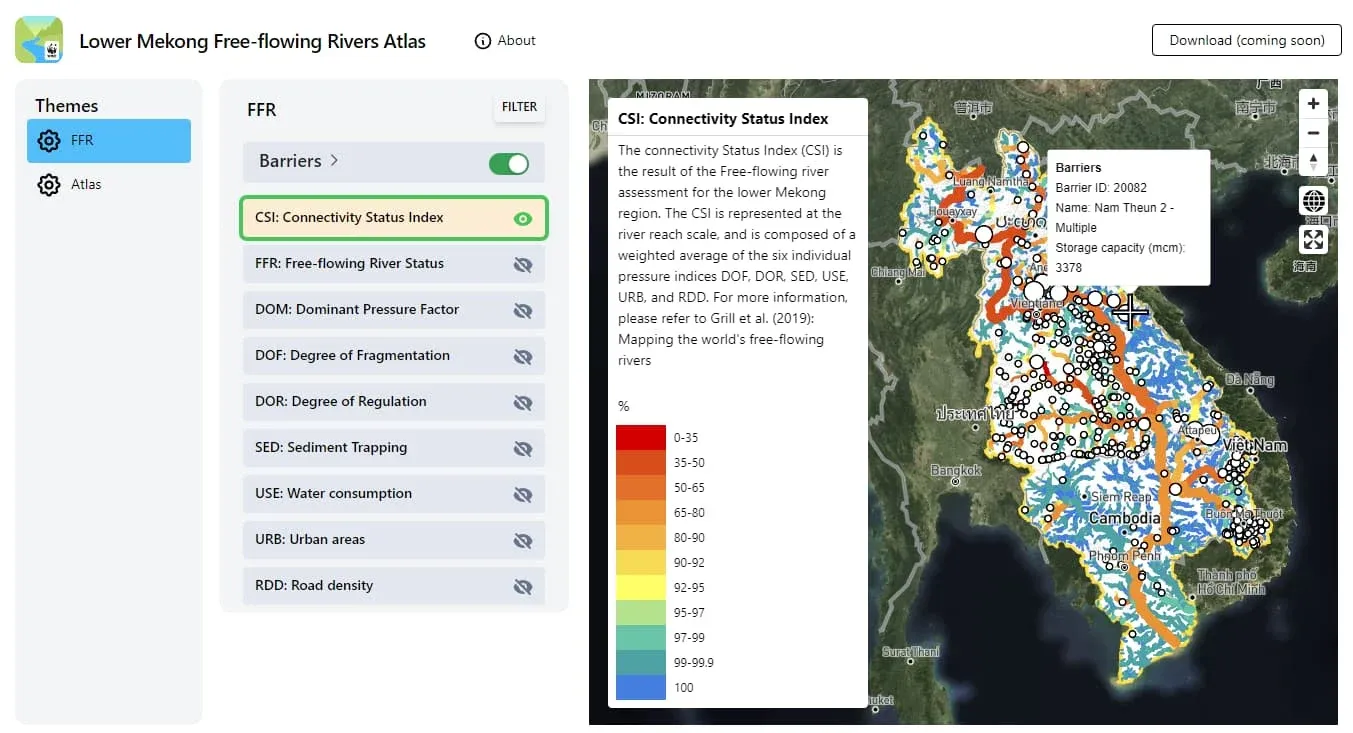Select the FFR theme tab
The width and height of the screenshot is (1353, 733).
coord(109,141)
